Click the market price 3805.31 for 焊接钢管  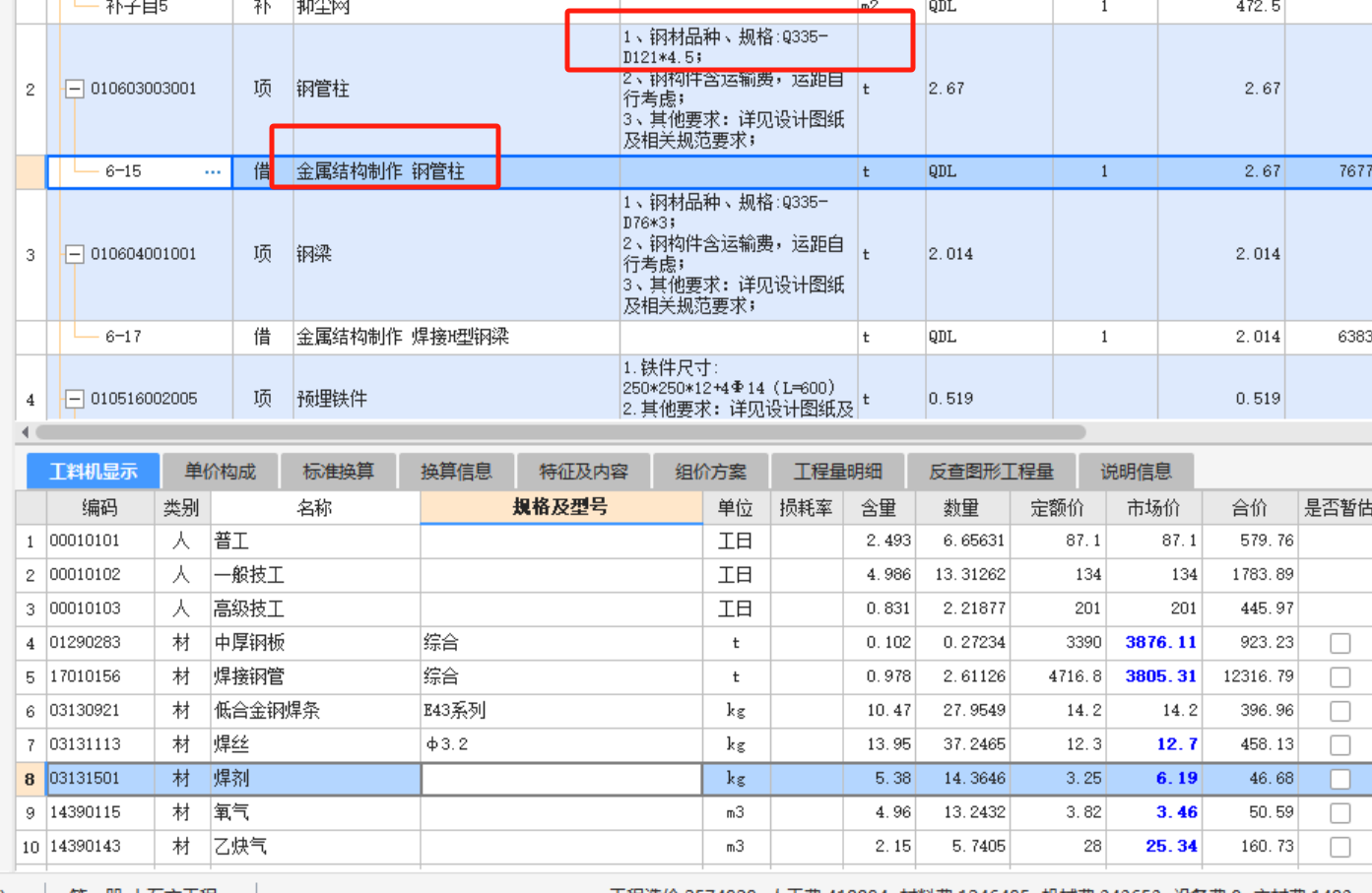point(1160,677)
